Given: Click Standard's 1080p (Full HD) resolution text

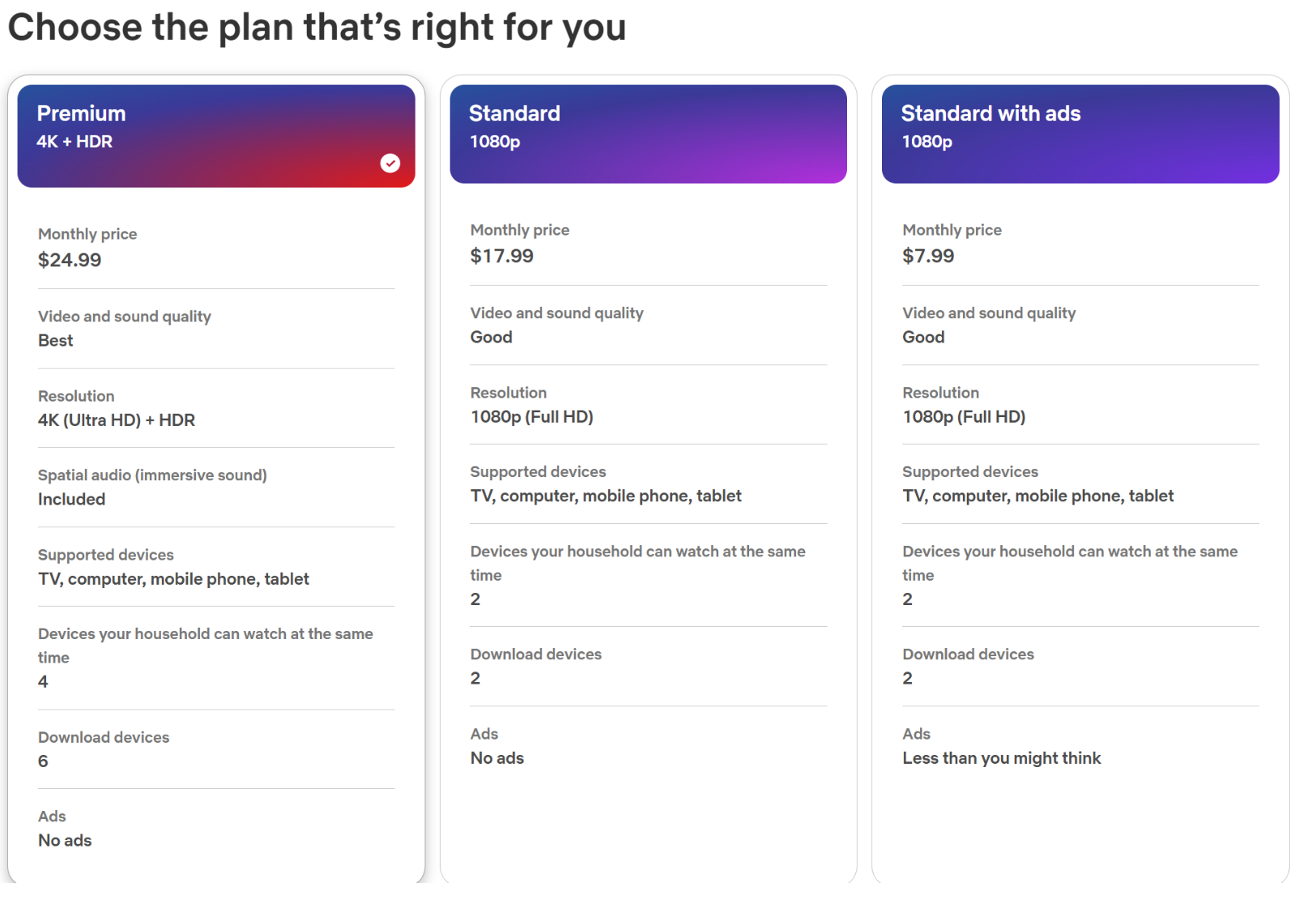Looking at the screenshot, I should click(x=532, y=417).
